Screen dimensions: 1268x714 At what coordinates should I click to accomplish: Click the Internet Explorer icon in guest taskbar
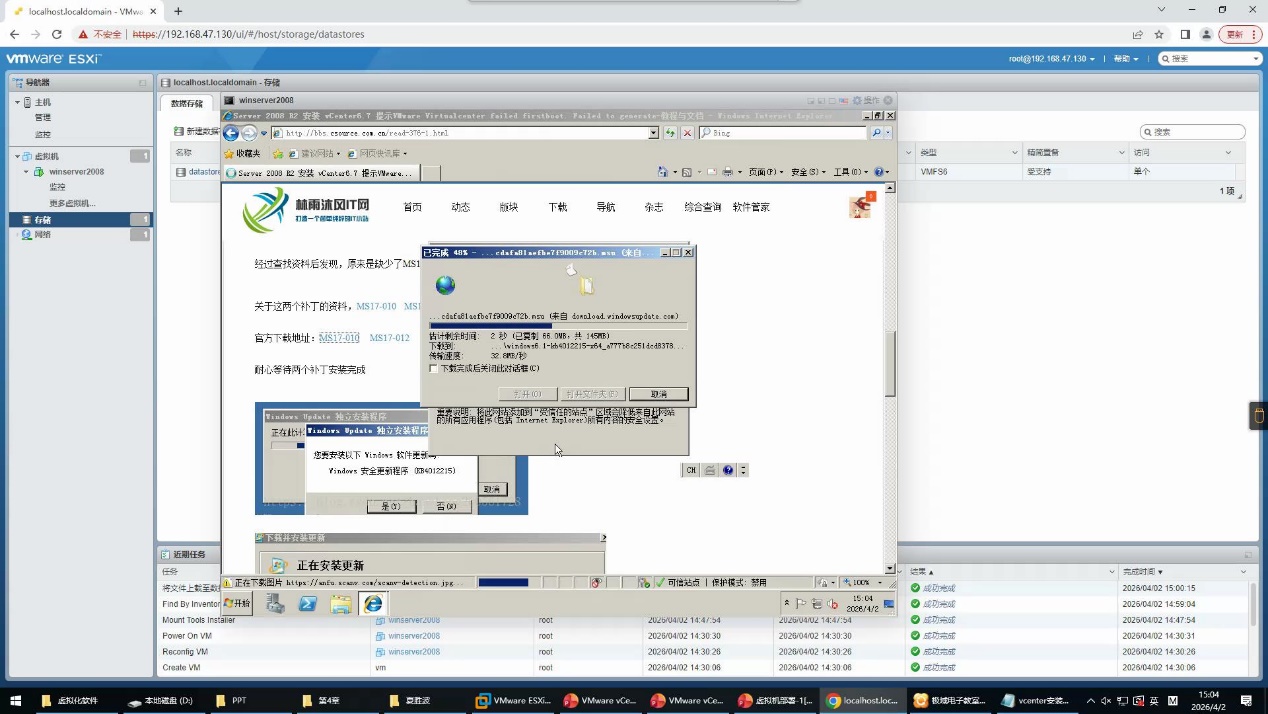373,603
